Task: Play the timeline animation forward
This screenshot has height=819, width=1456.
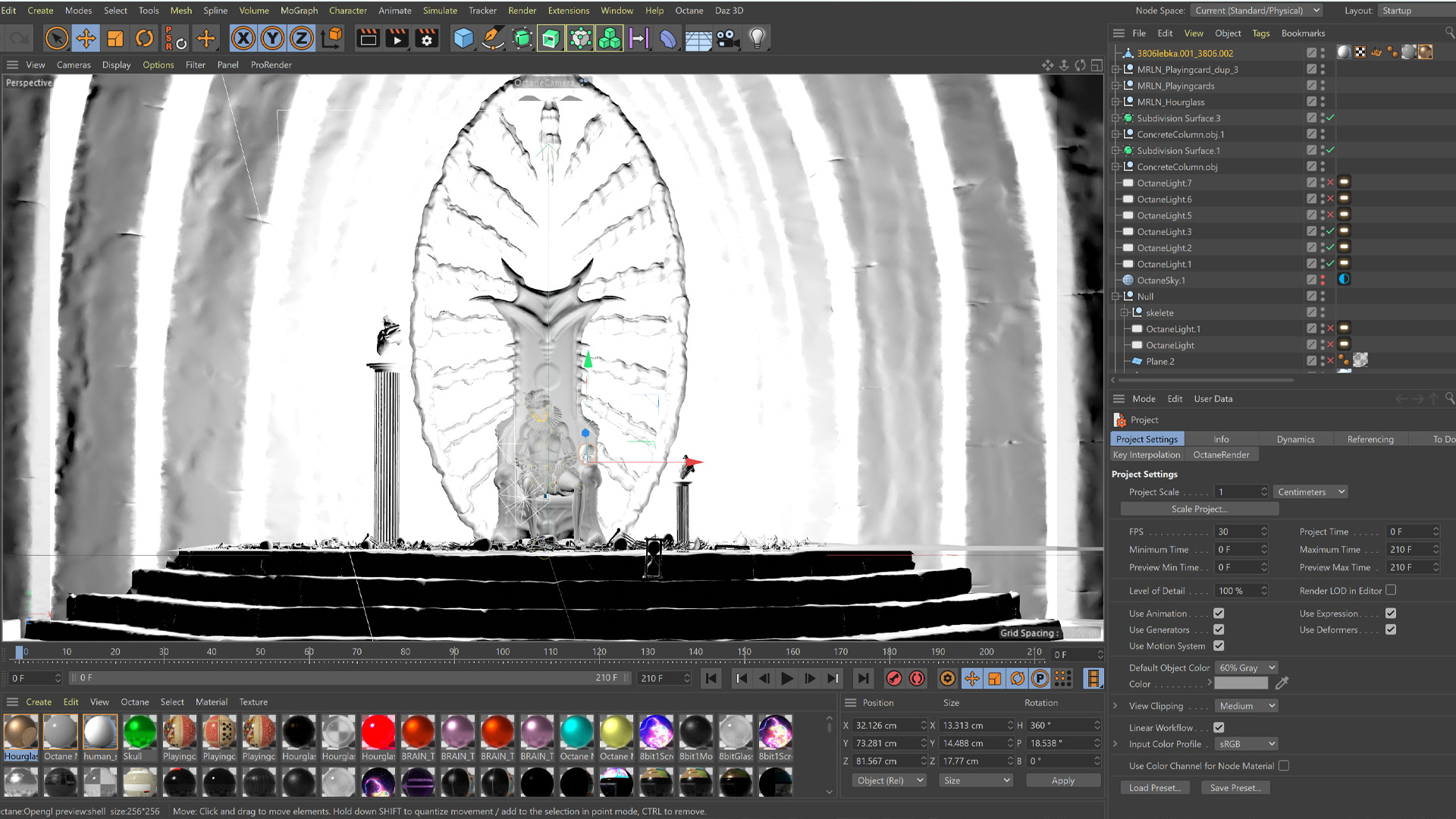Action: click(x=787, y=679)
